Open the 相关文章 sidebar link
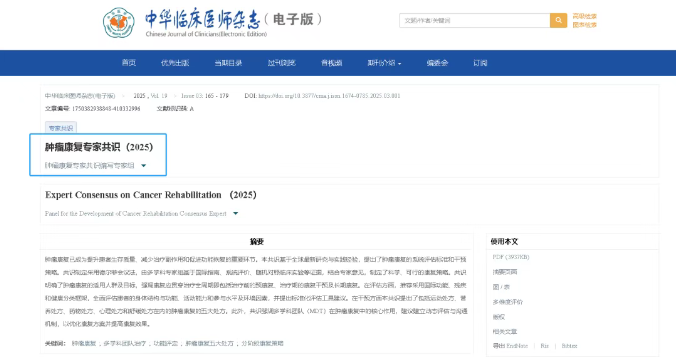 pyautogui.click(x=505, y=332)
